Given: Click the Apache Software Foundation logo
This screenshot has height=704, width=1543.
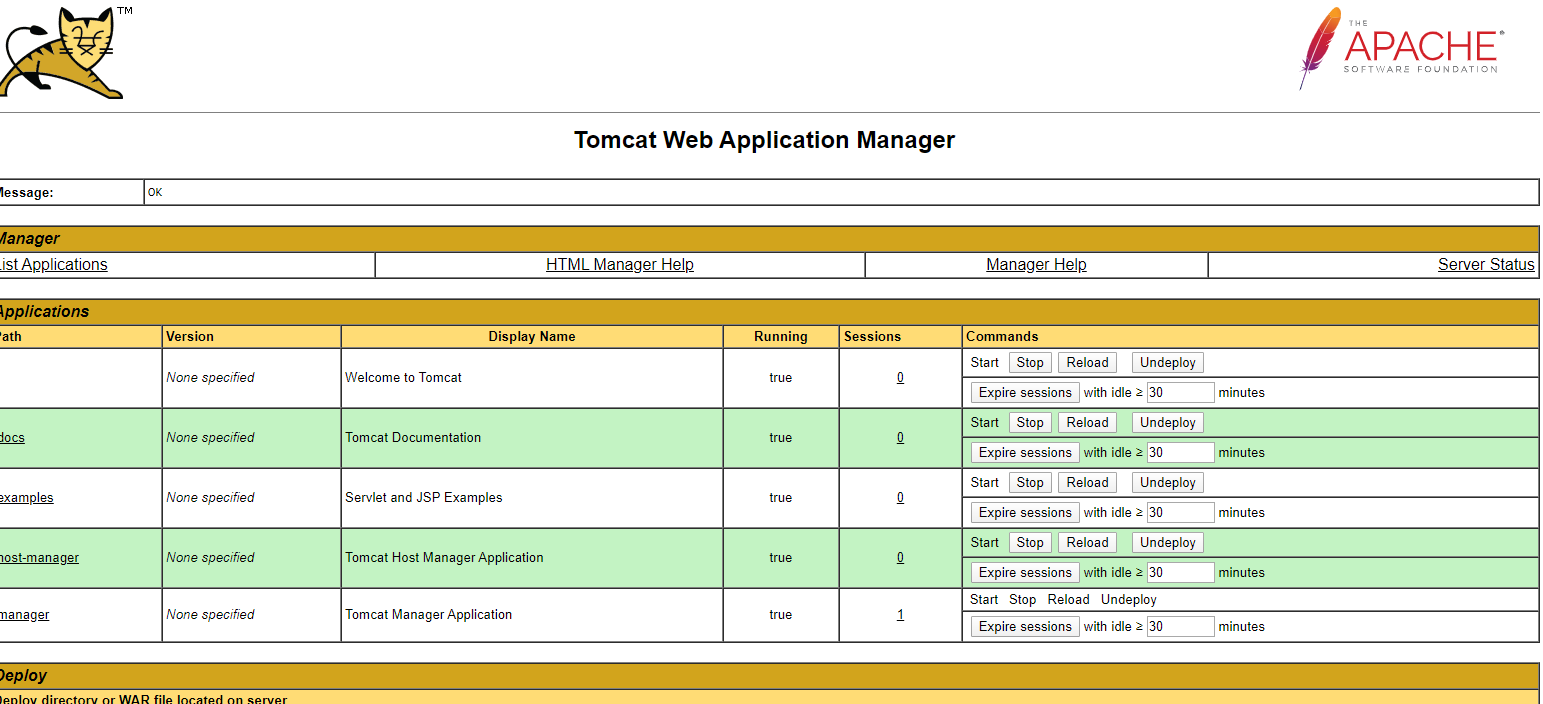Looking at the screenshot, I should coord(1401,48).
